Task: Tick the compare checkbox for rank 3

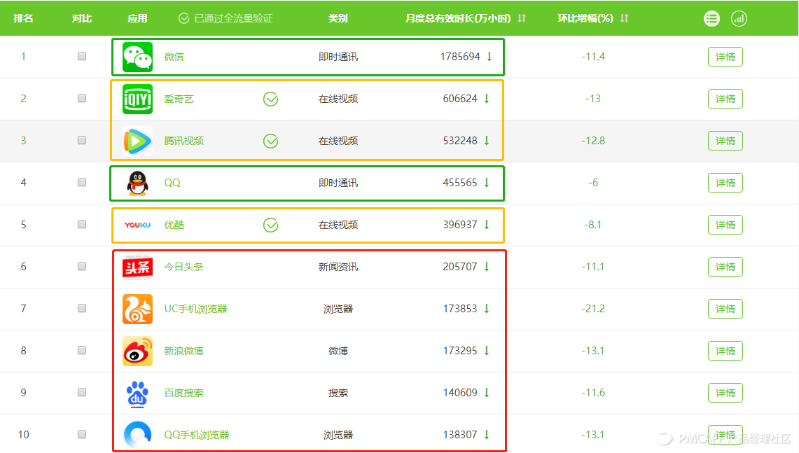Action: (x=82, y=140)
